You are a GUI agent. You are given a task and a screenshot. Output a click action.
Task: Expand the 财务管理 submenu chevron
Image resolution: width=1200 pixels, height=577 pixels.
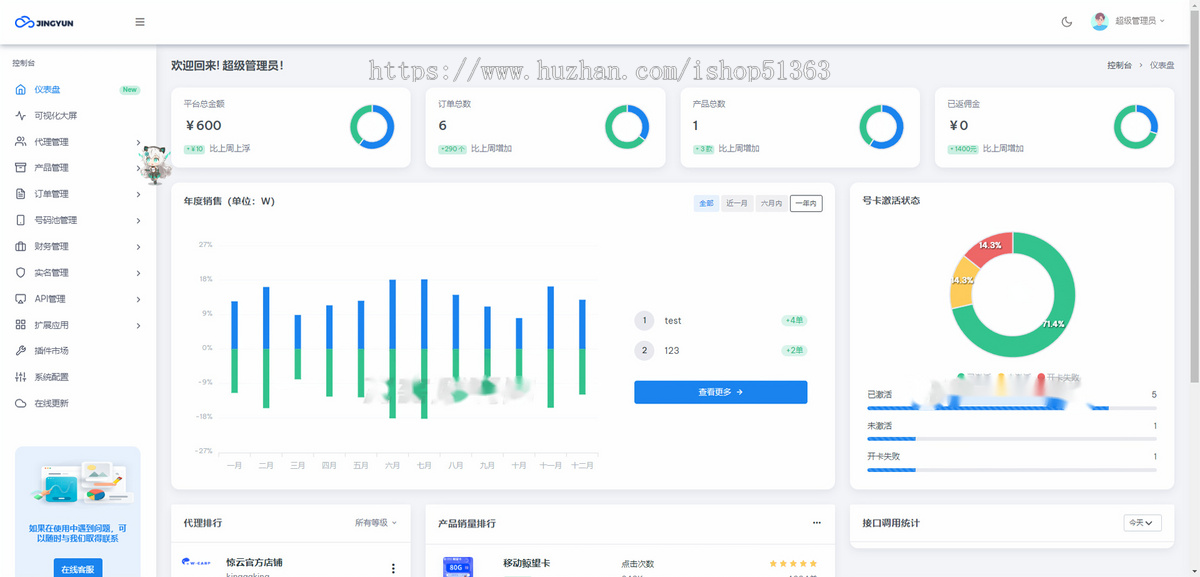tap(138, 246)
